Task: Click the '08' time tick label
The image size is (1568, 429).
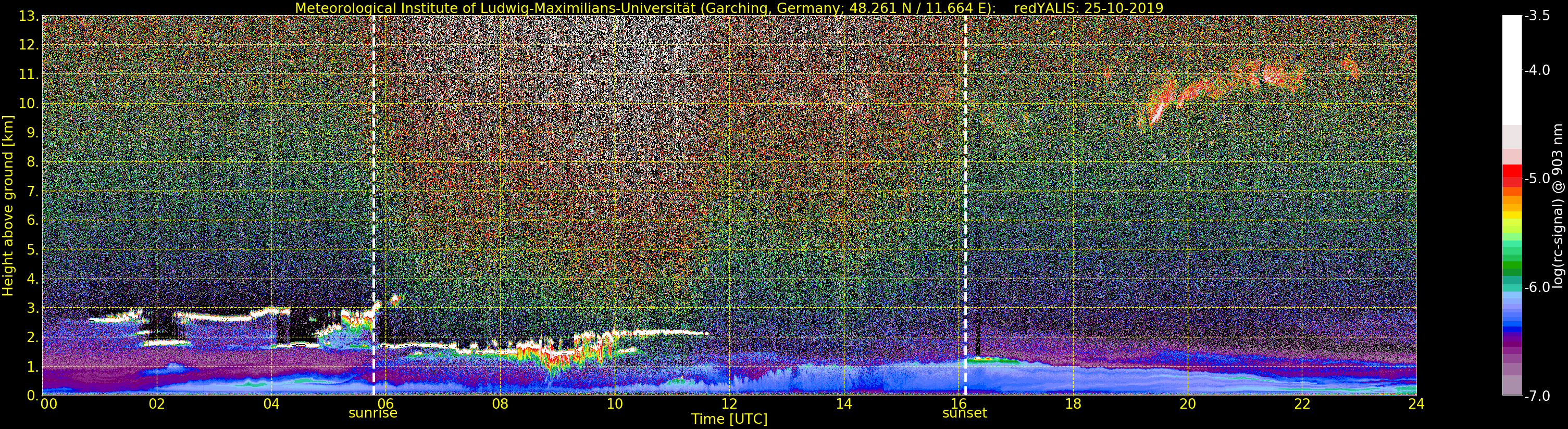Action: pyautogui.click(x=500, y=403)
